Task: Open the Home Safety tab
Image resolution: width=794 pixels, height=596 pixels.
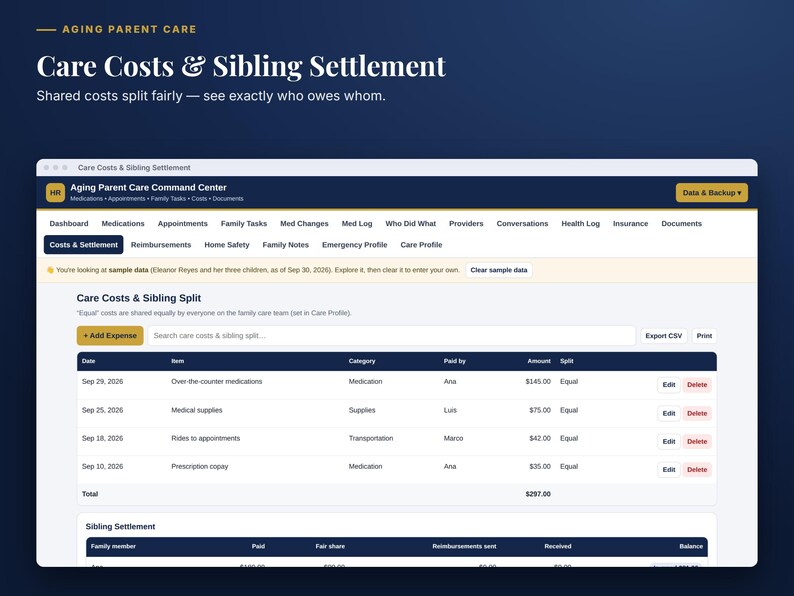Action: pos(227,245)
